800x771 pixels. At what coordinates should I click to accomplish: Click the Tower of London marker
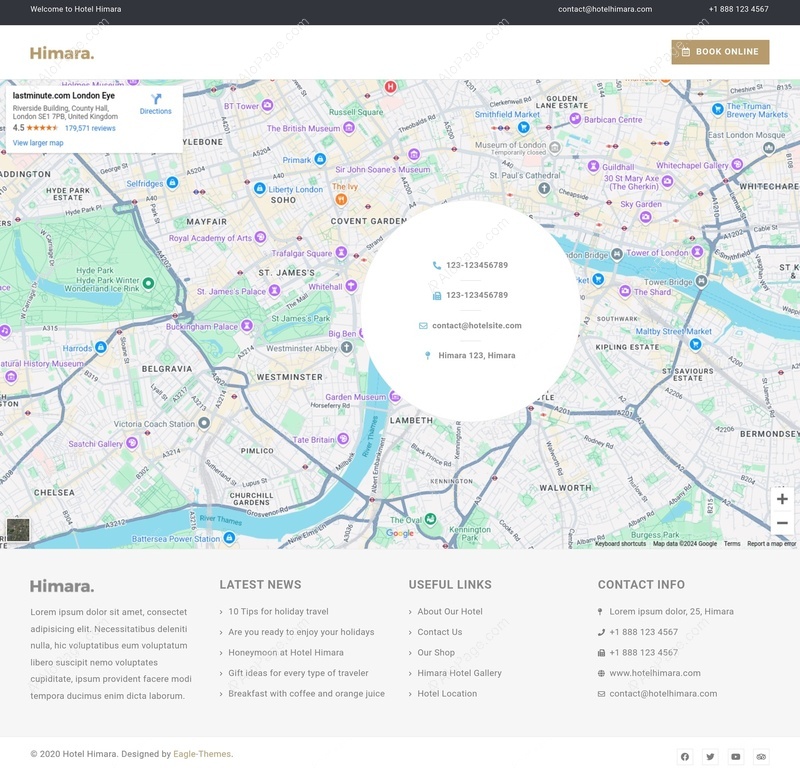(x=697, y=252)
